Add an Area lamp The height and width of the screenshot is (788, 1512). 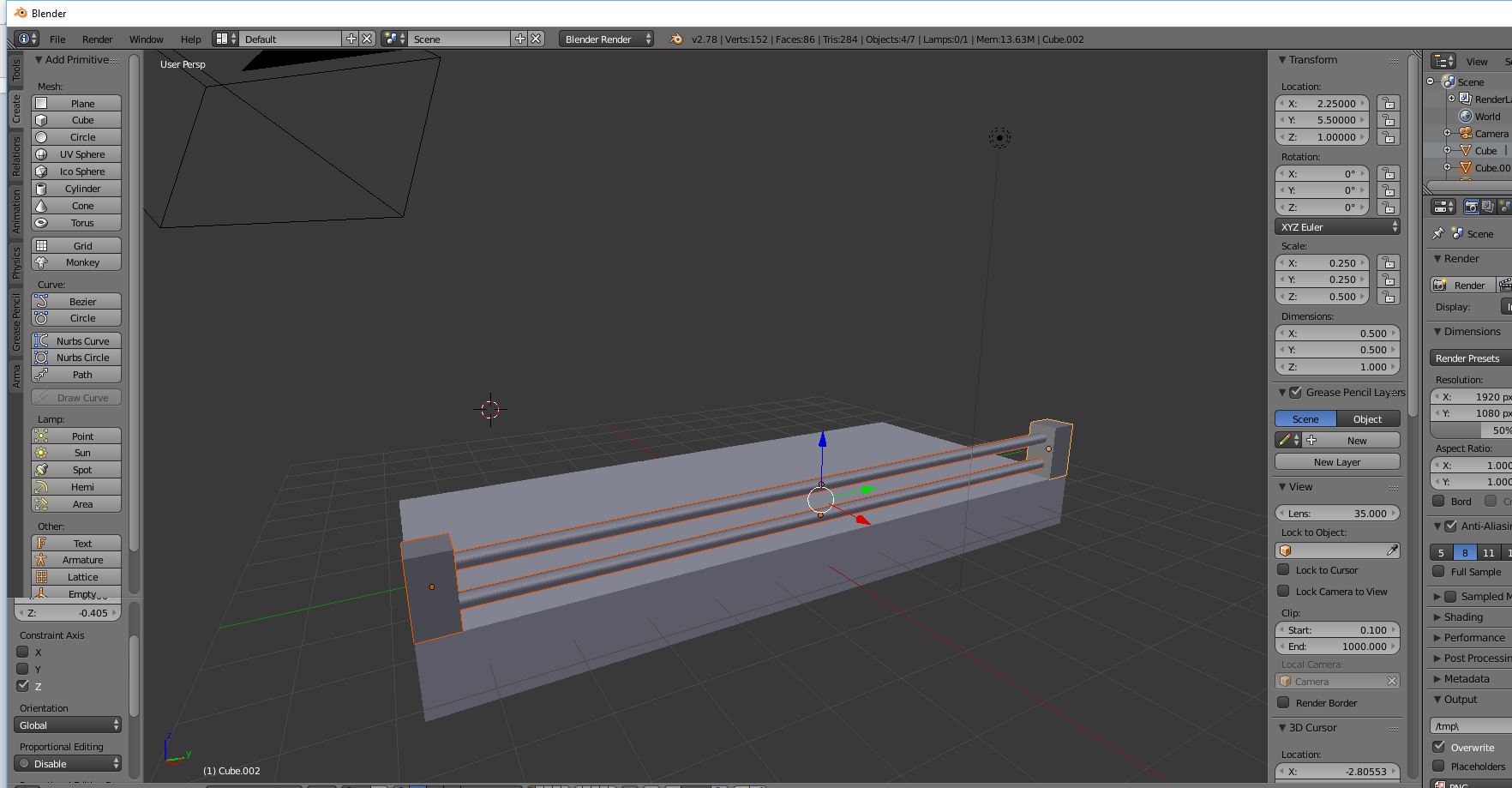click(x=76, y=504)
